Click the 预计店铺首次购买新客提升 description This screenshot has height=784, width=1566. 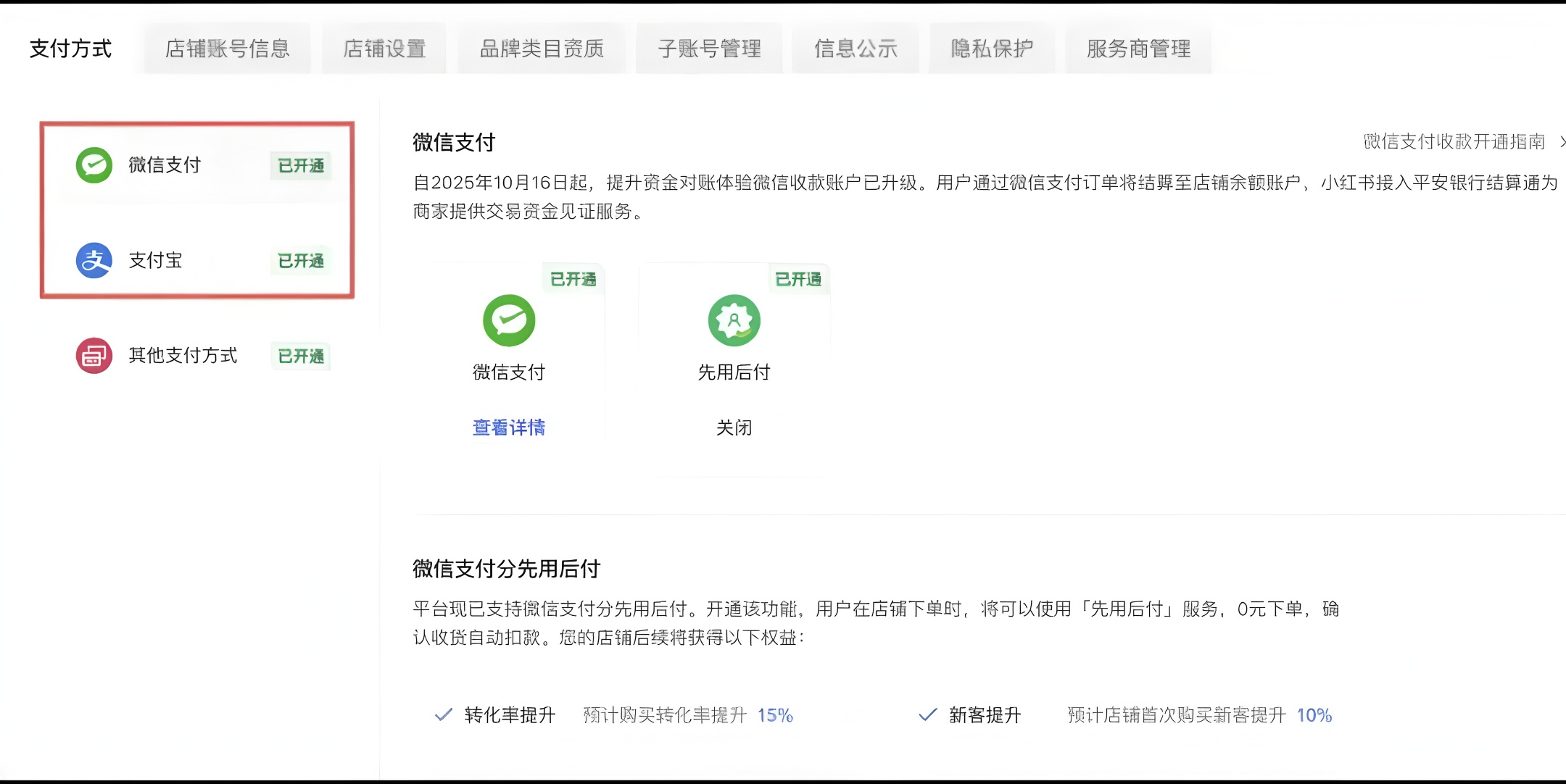click(x=1177, y=715)
